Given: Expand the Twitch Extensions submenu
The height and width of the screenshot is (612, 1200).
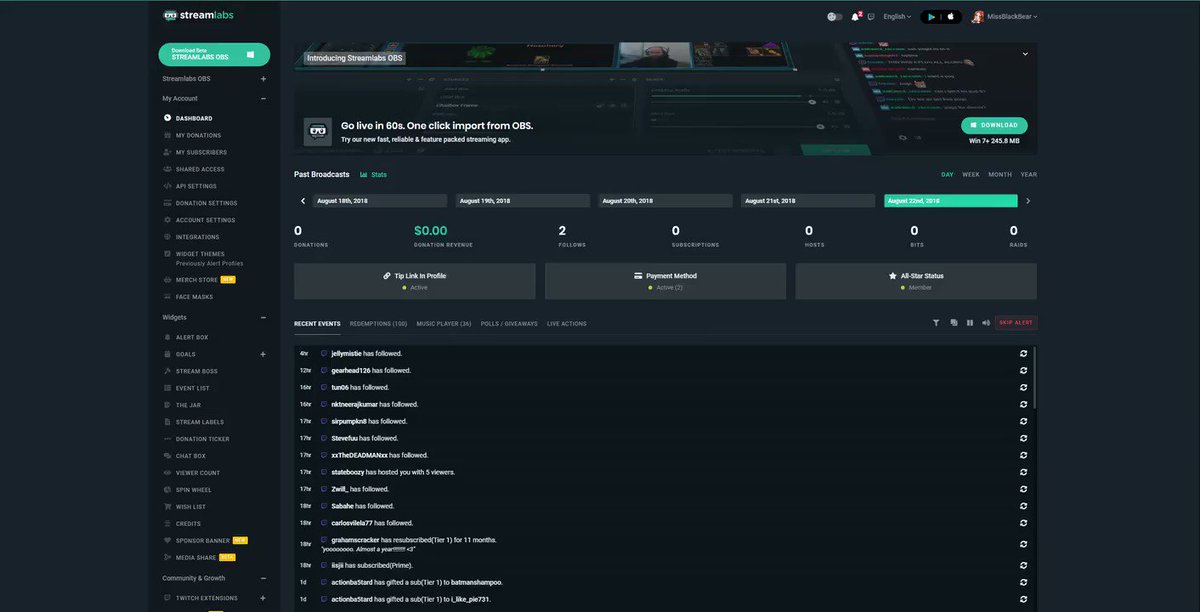Looking at the screenshot, I should (x=263, y=598).
